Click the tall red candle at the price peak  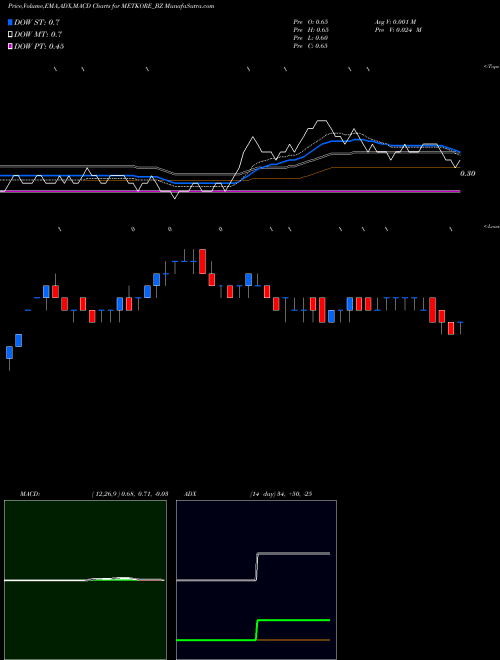tap(202, 261)
